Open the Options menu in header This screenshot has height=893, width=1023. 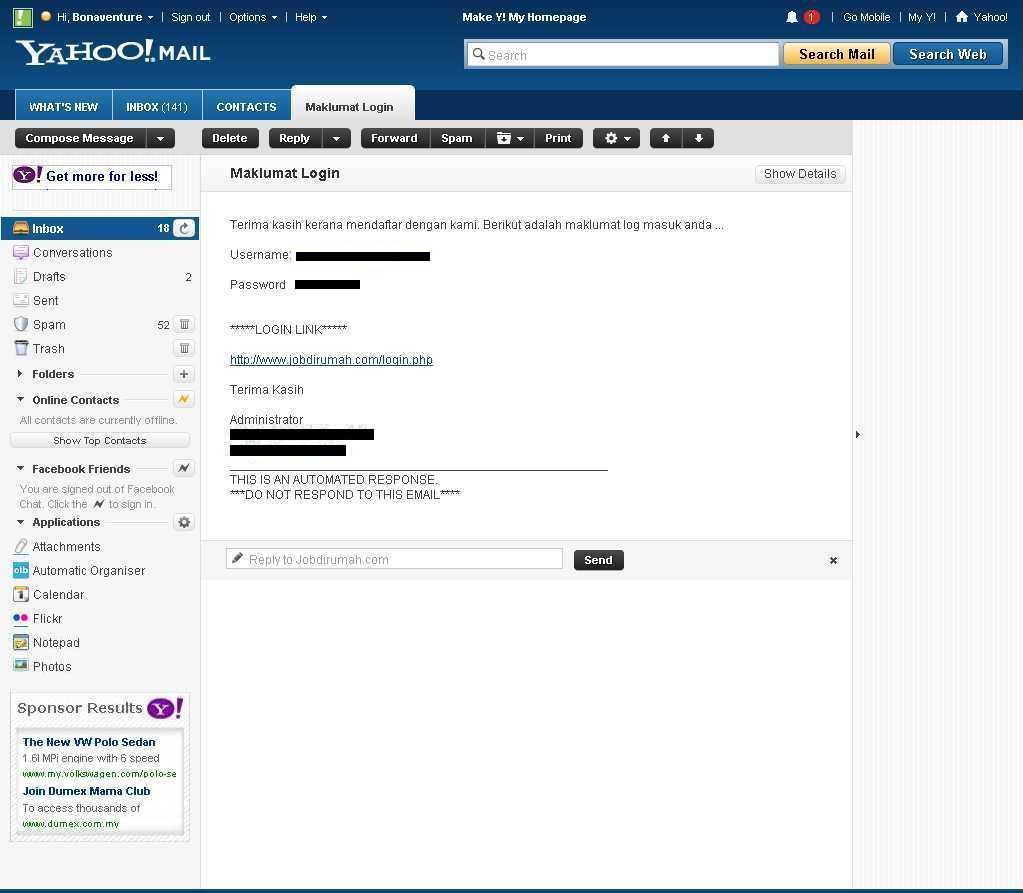point(252,17)
